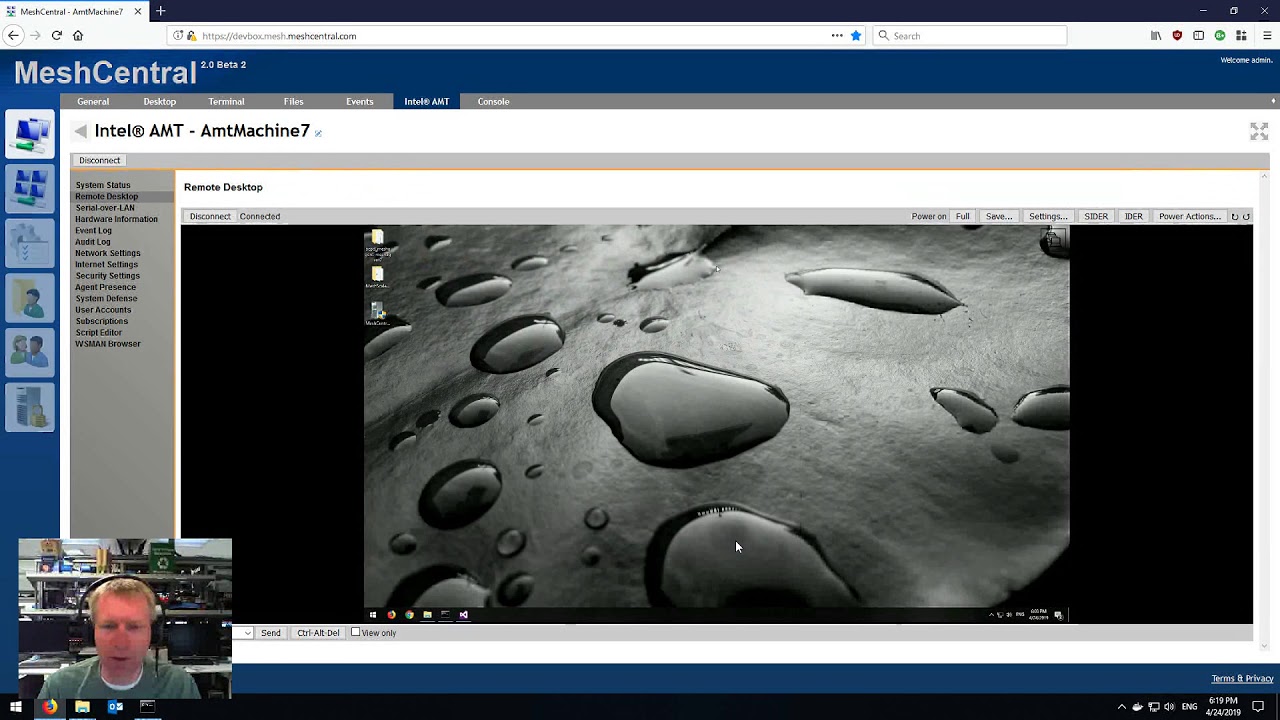Open the key combination dropdown beside Send
The height and width of the screenshot is (720, 1280).
point(246,633)
